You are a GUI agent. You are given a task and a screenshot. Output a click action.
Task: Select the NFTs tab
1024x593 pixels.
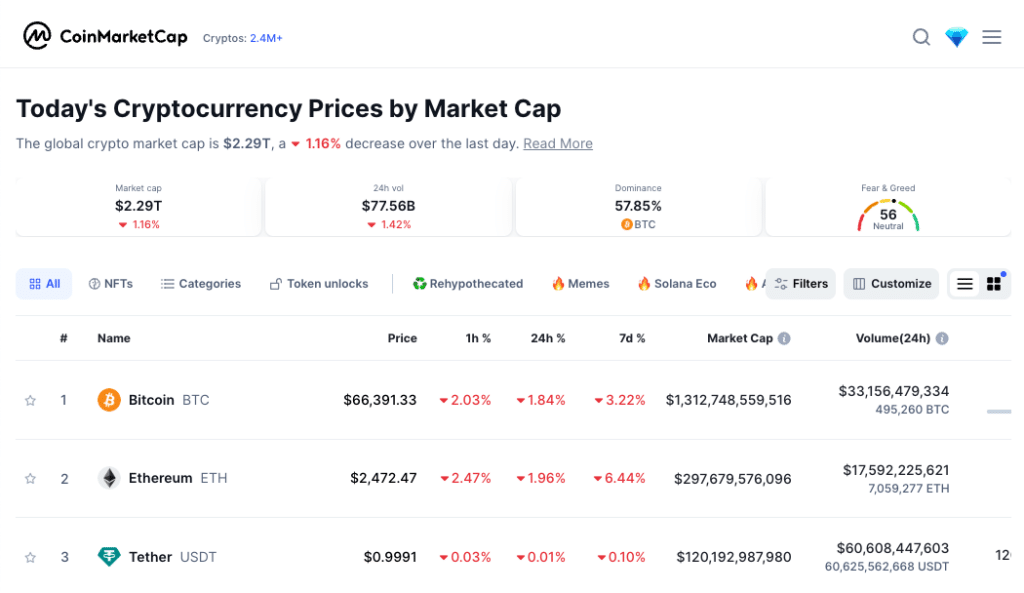pos(110,283)
